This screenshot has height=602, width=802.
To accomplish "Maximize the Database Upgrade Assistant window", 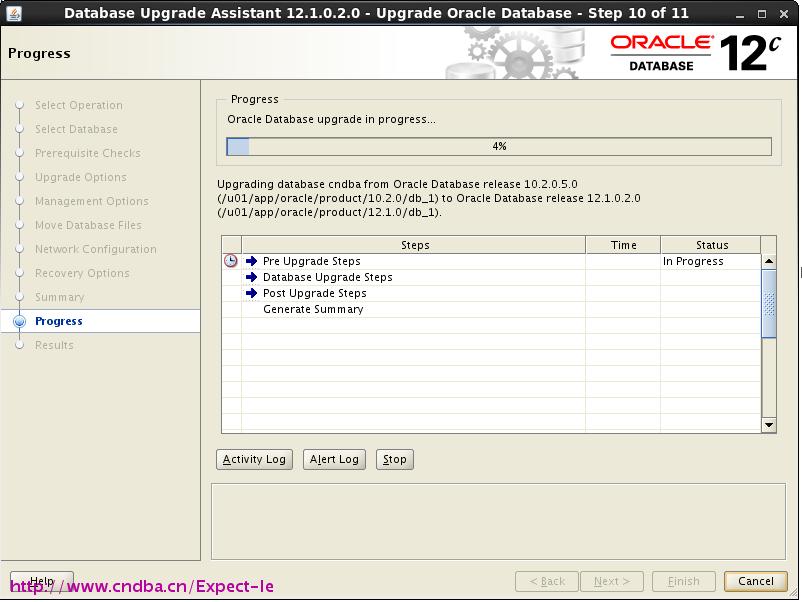I will click(762, 14).
